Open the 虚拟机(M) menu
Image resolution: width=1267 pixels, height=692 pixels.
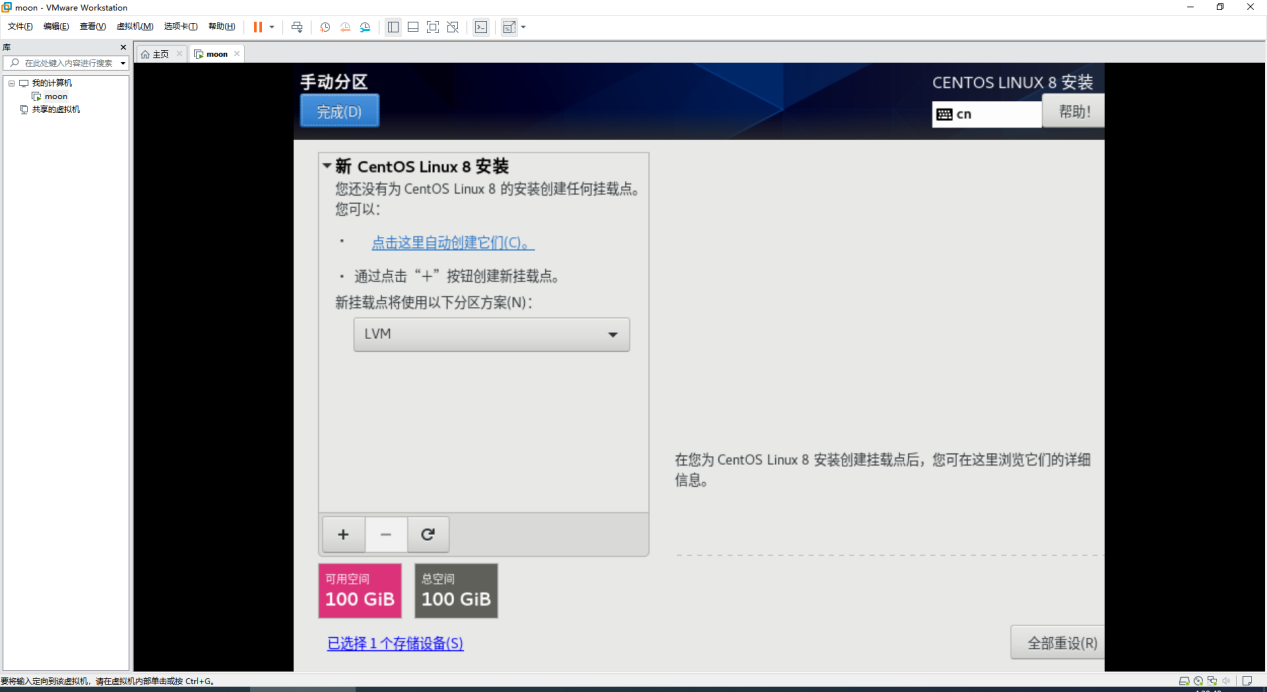[x=135, y=27]
